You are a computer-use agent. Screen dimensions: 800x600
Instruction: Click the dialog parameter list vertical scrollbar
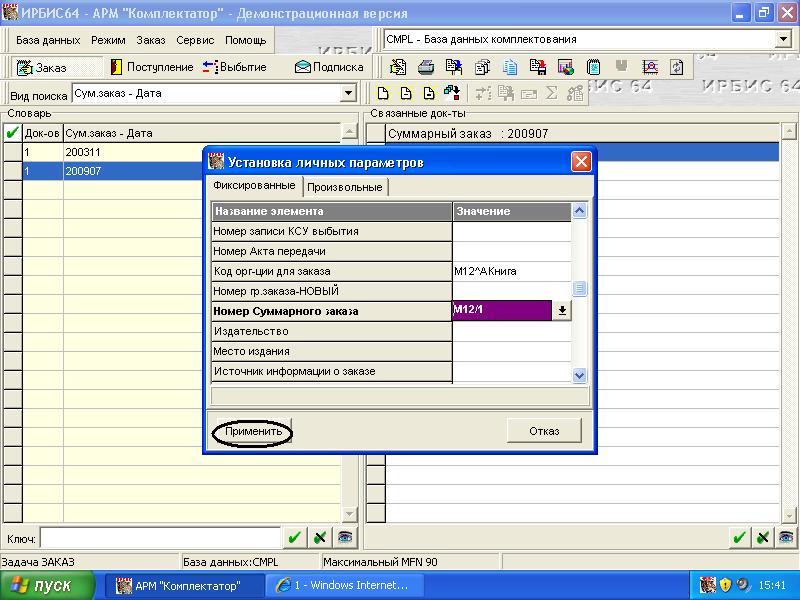click(579, 290)
